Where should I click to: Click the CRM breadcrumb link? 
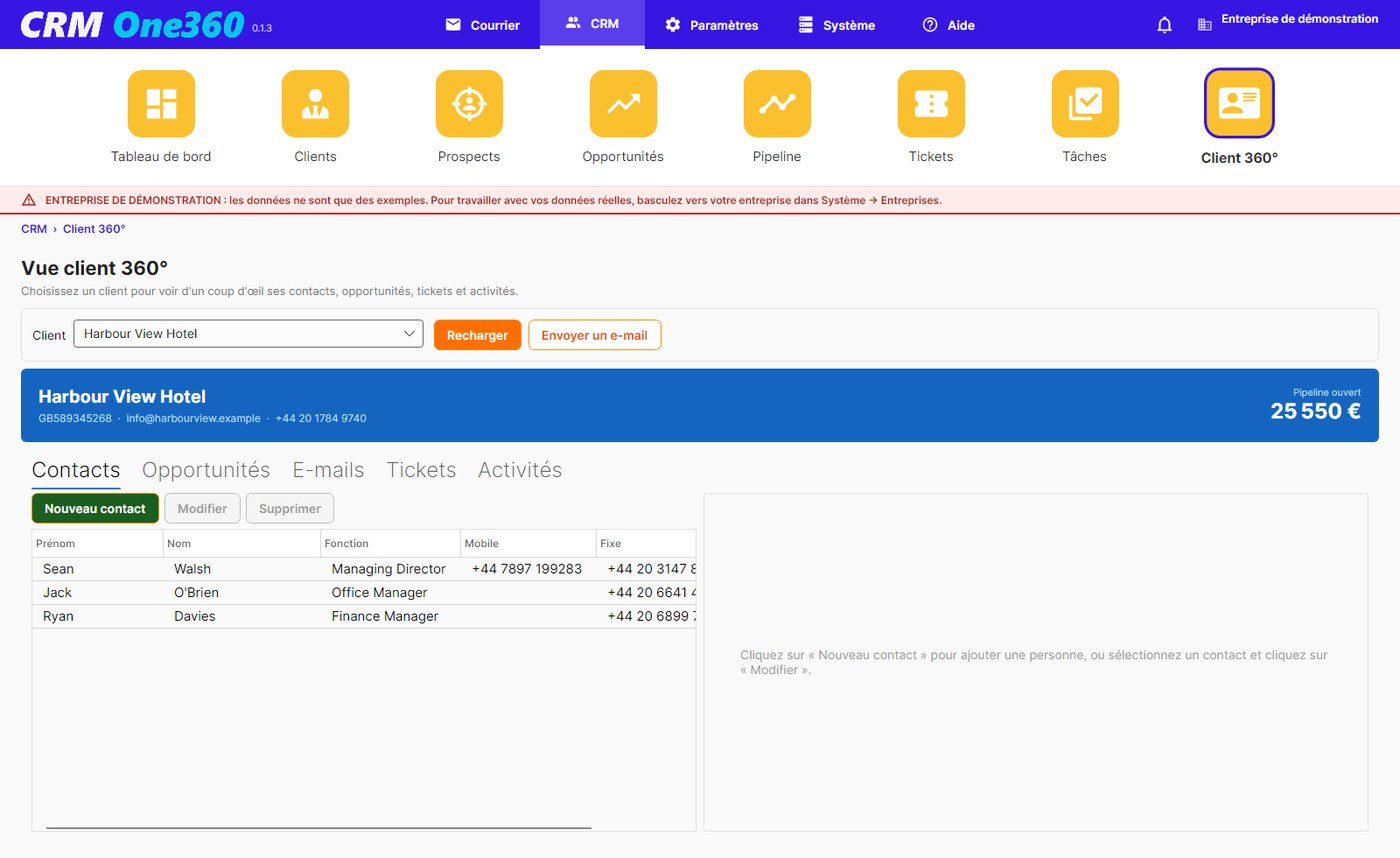click(34, 229)
